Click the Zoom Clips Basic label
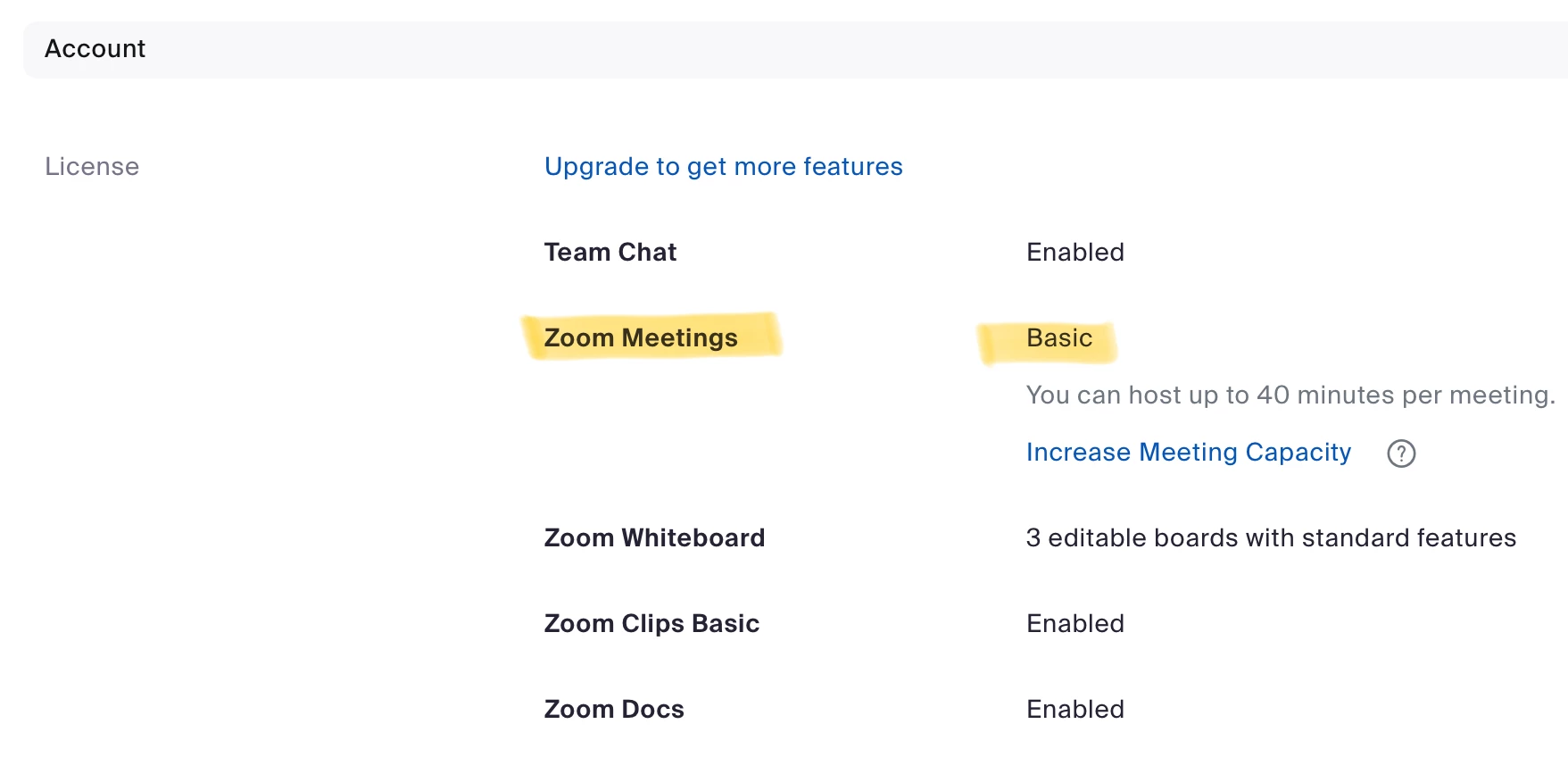 click(x=651, y=624)
